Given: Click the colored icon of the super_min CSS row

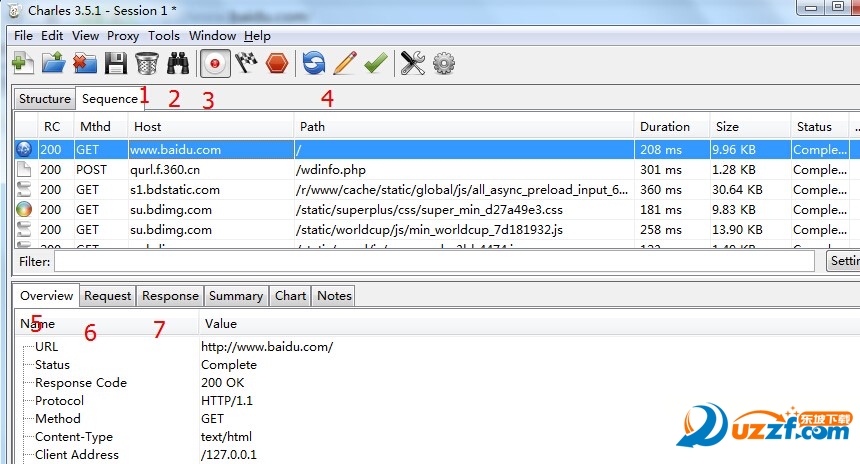Looking at the screenshot, I should coord(24,210).
